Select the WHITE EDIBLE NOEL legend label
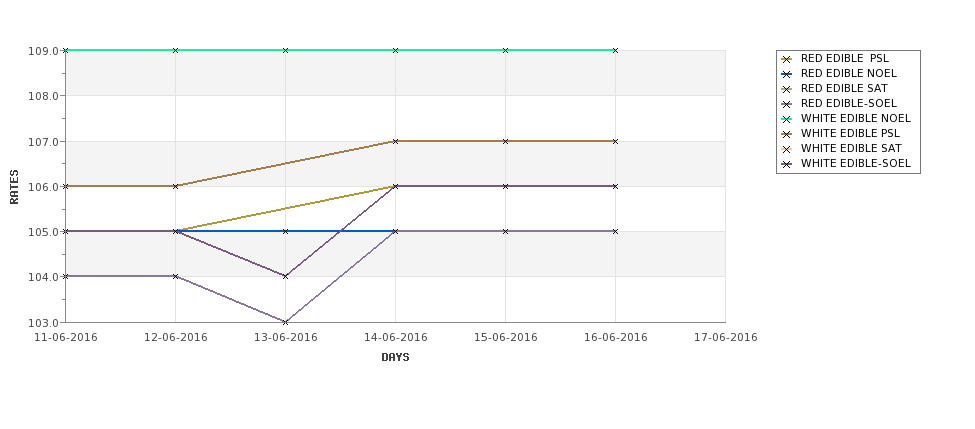 click(x=856, y=118)
